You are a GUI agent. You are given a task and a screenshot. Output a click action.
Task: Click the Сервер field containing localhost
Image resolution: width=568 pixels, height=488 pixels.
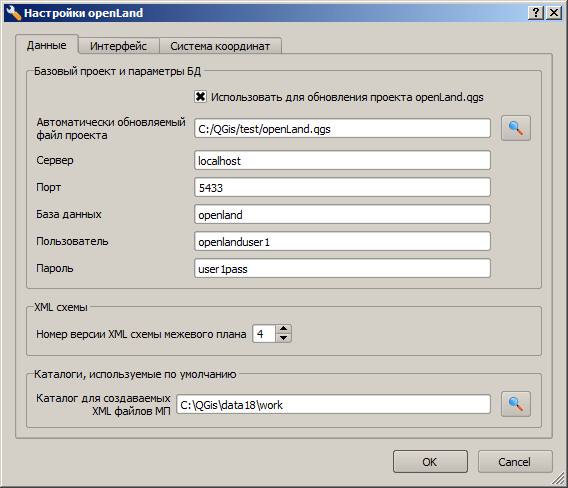(342, 160)
